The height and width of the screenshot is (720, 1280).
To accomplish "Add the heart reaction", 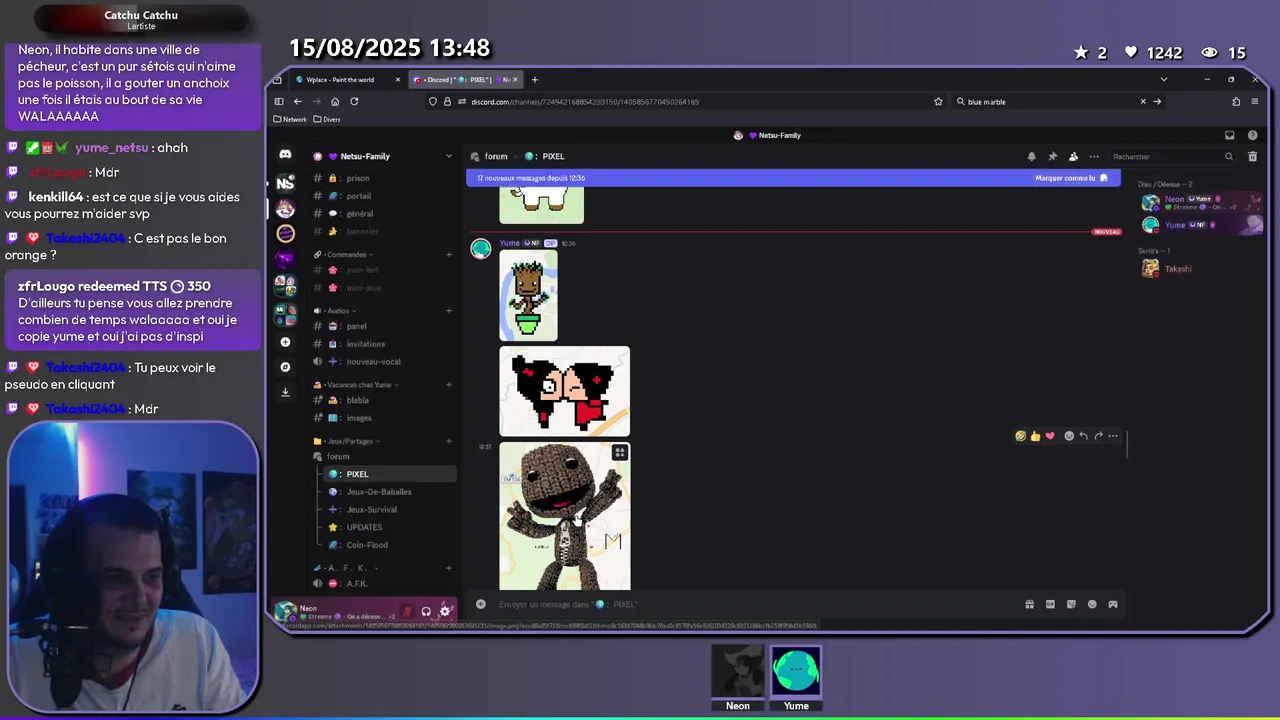I will pyautogui.click(x=1050, y=436).
